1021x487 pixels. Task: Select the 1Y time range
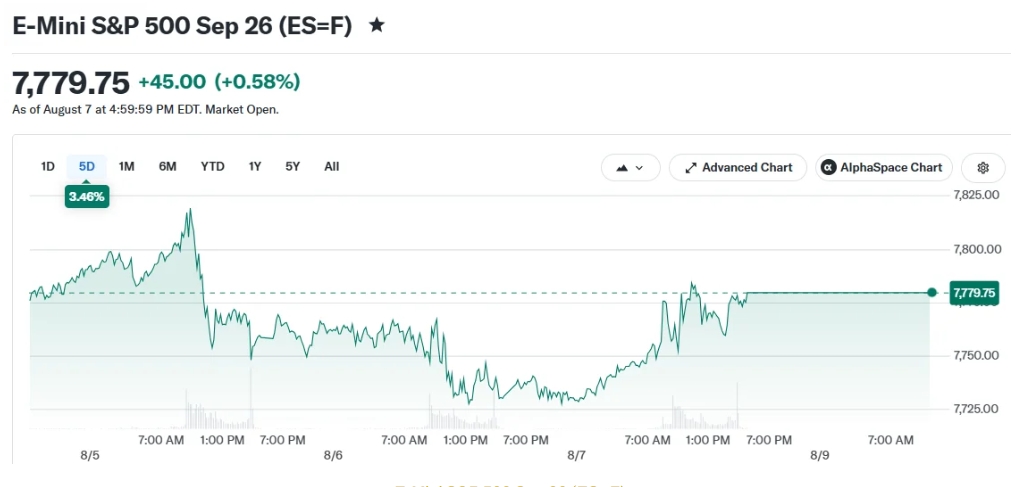tap(255, 167)
